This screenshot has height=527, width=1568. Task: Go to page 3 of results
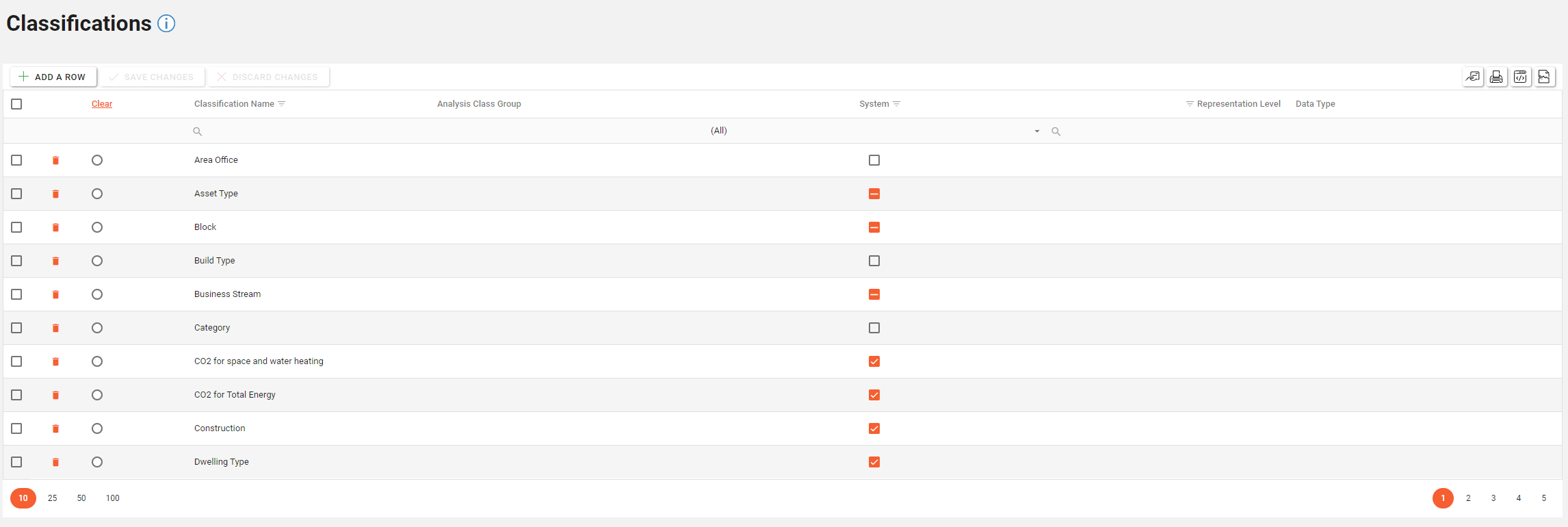1493,498
